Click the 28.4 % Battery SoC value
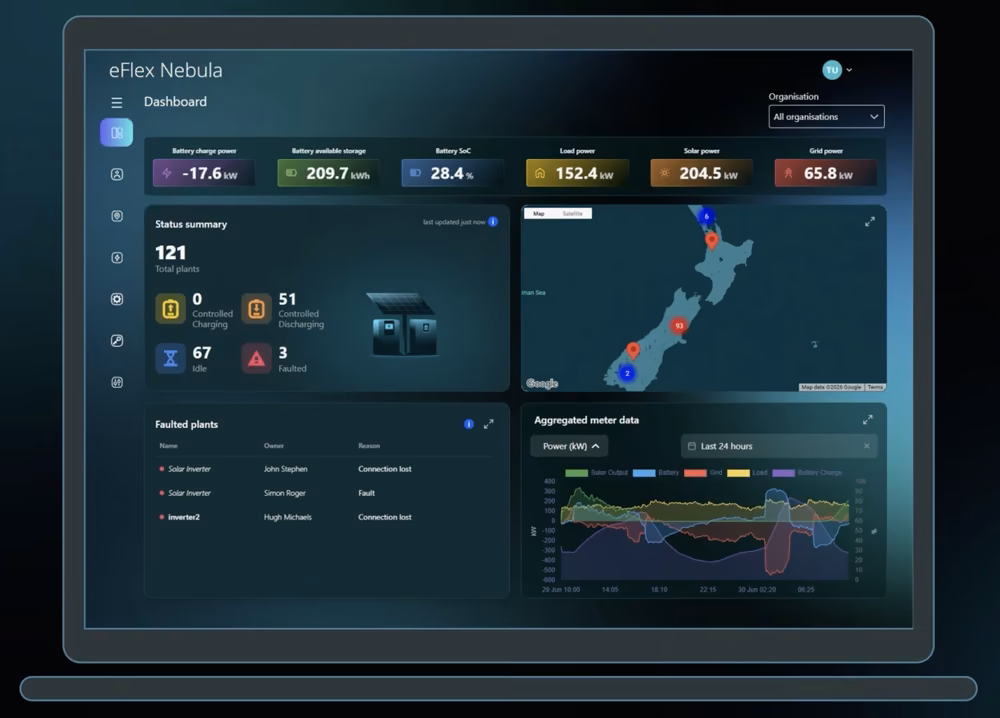Image resolution: width=1000 pixels, height=718 pixels. [x=452, y=173]
